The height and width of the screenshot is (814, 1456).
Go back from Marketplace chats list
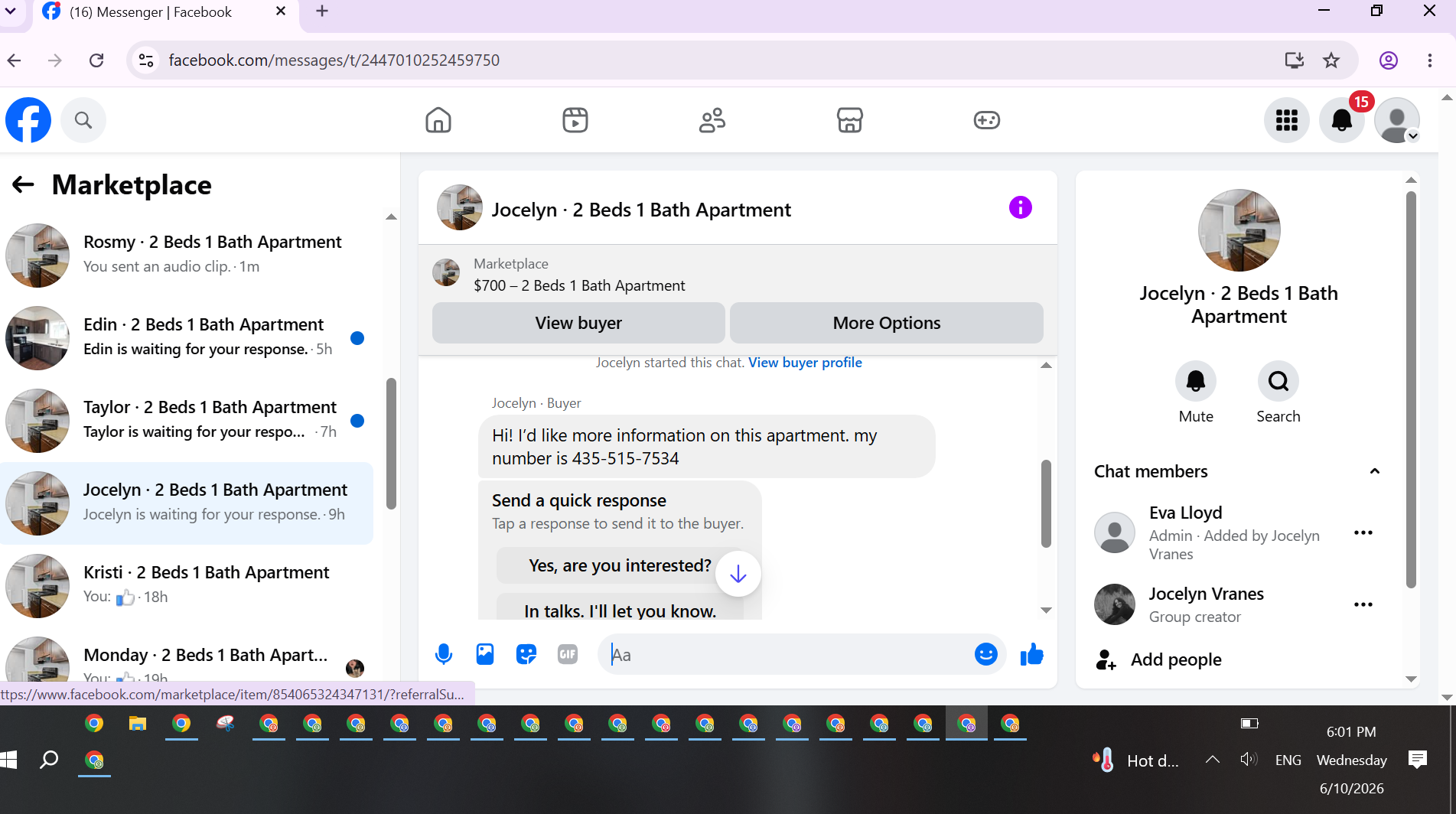pyautogui.click(x=23, y=184)
